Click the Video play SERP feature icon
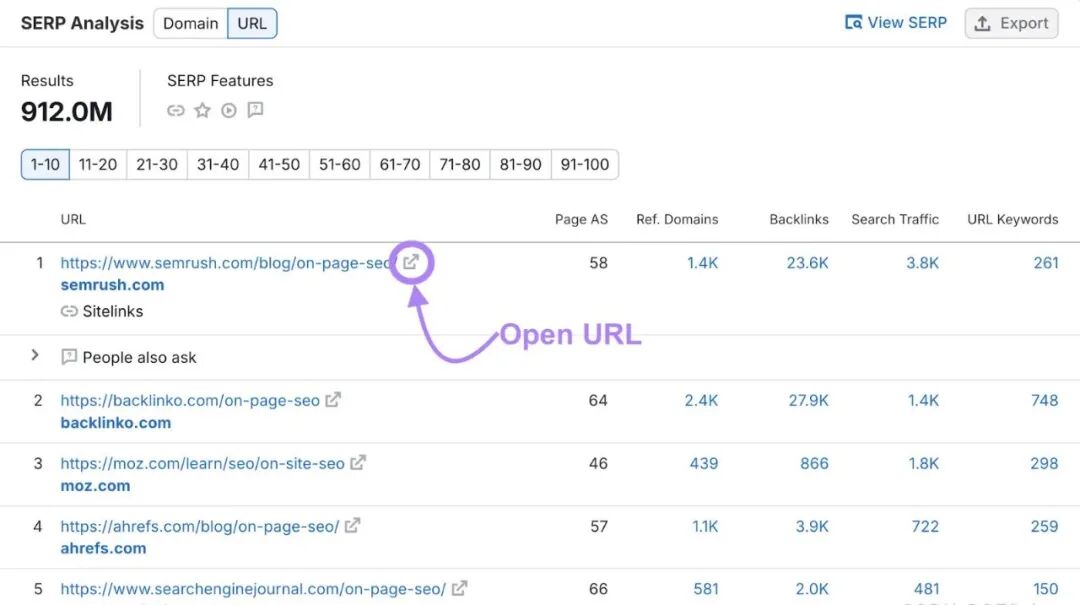The height and width of the screenshot is (605, 1080). coord(229,110)
